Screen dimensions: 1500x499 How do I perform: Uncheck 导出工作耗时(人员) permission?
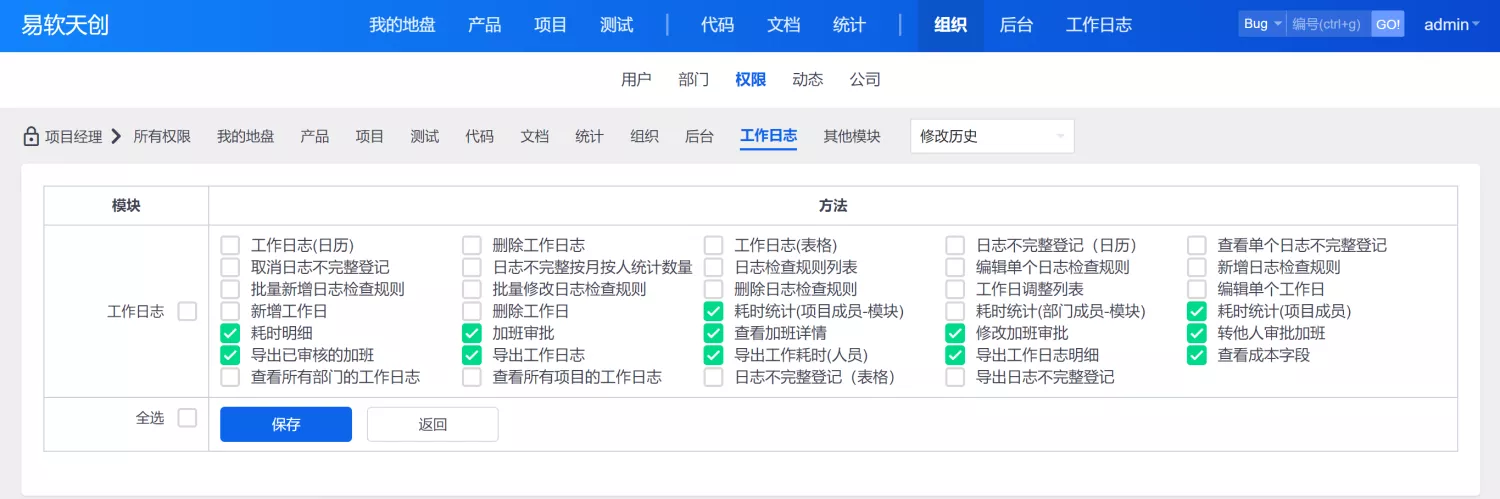(x=713, y=355)
